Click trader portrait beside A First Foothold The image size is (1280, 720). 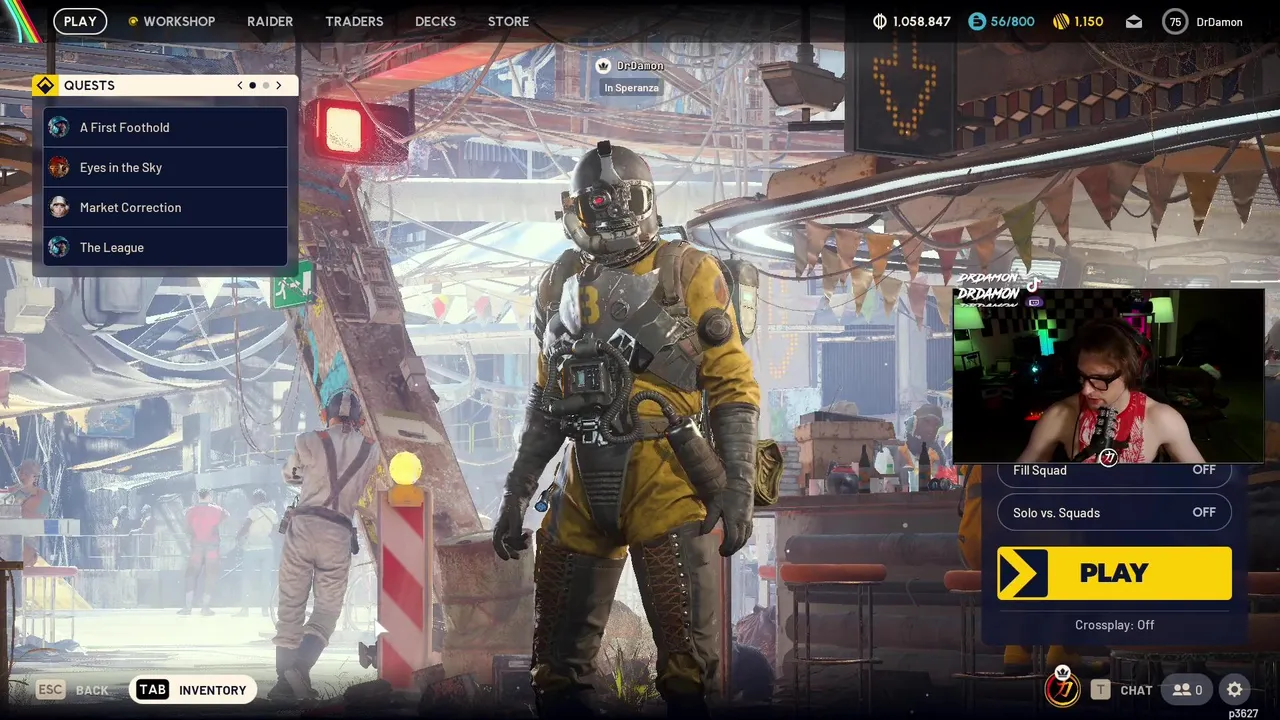(x=59, y=127)
